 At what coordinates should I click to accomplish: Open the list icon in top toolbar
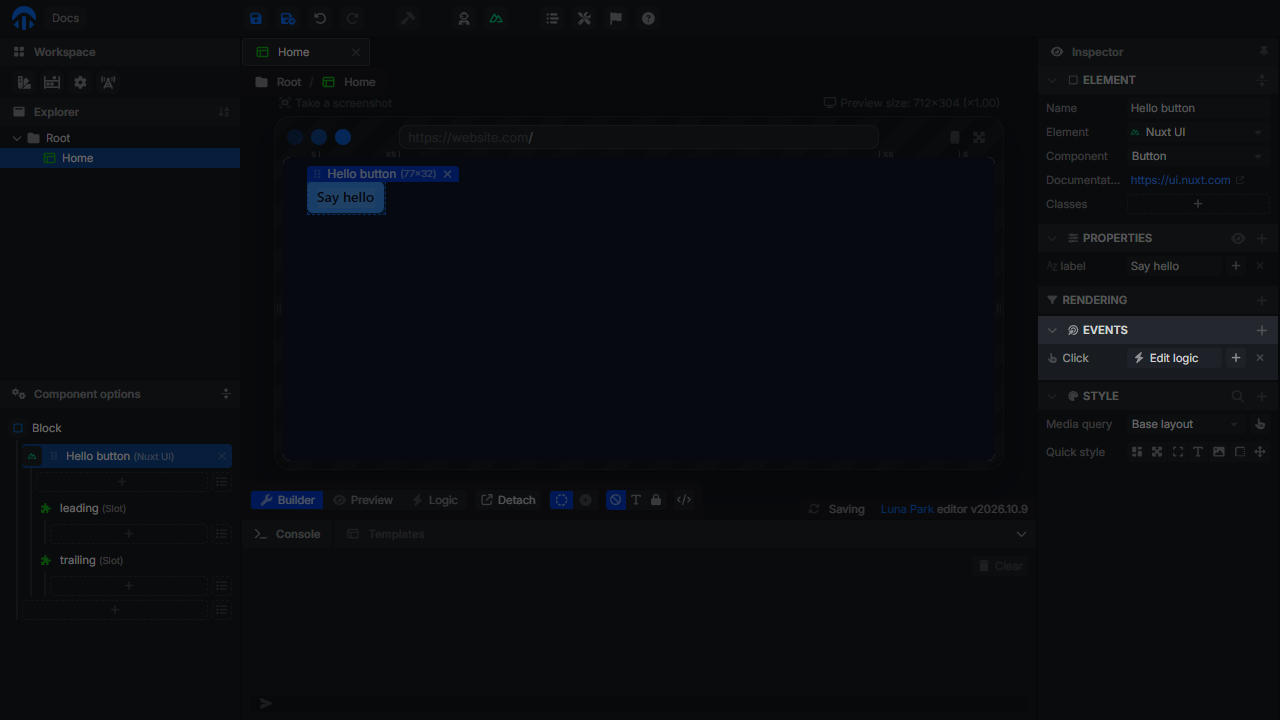pyautogui.click(x=552, y=18)
